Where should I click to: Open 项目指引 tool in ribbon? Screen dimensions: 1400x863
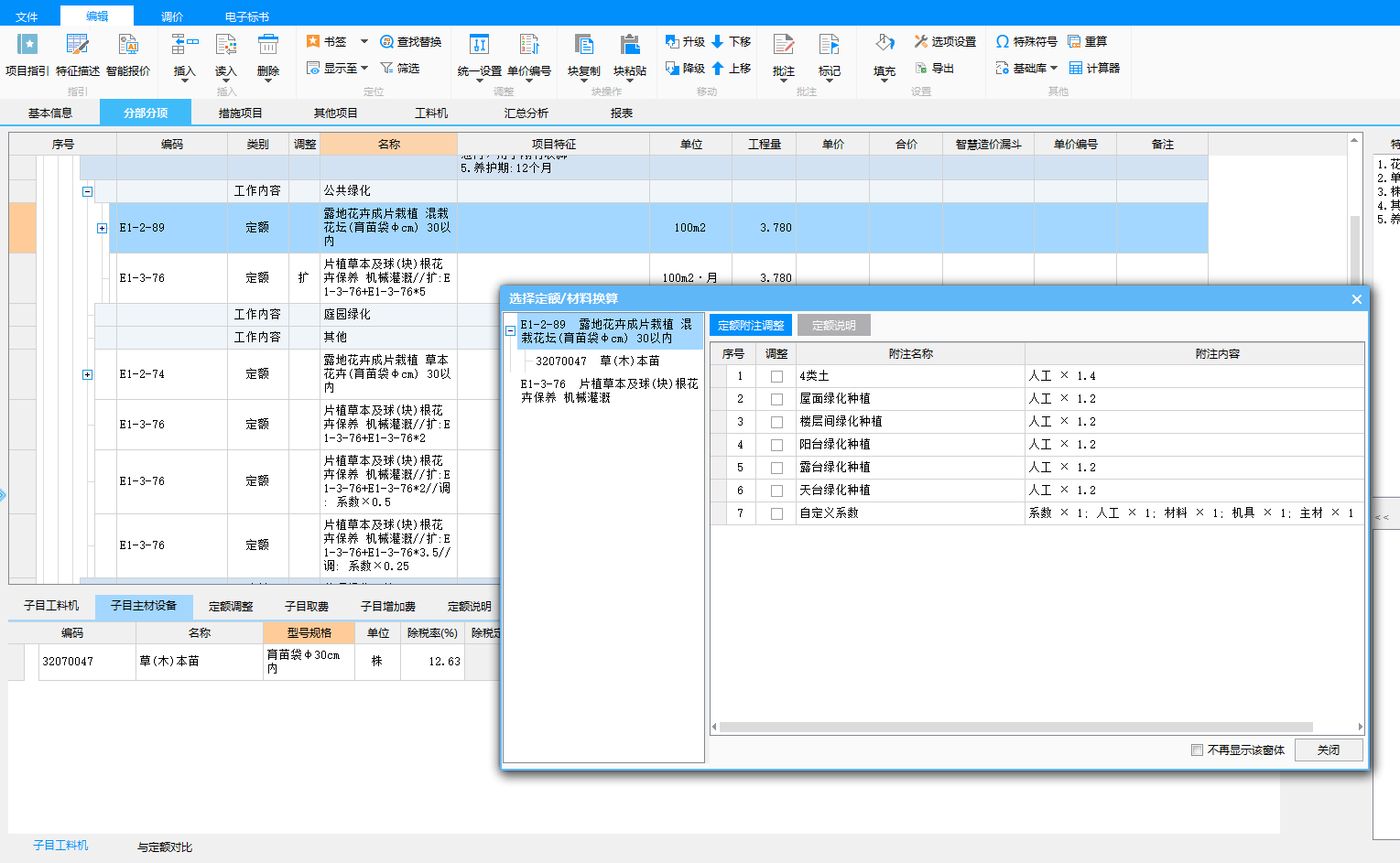(x=27, y=55)
